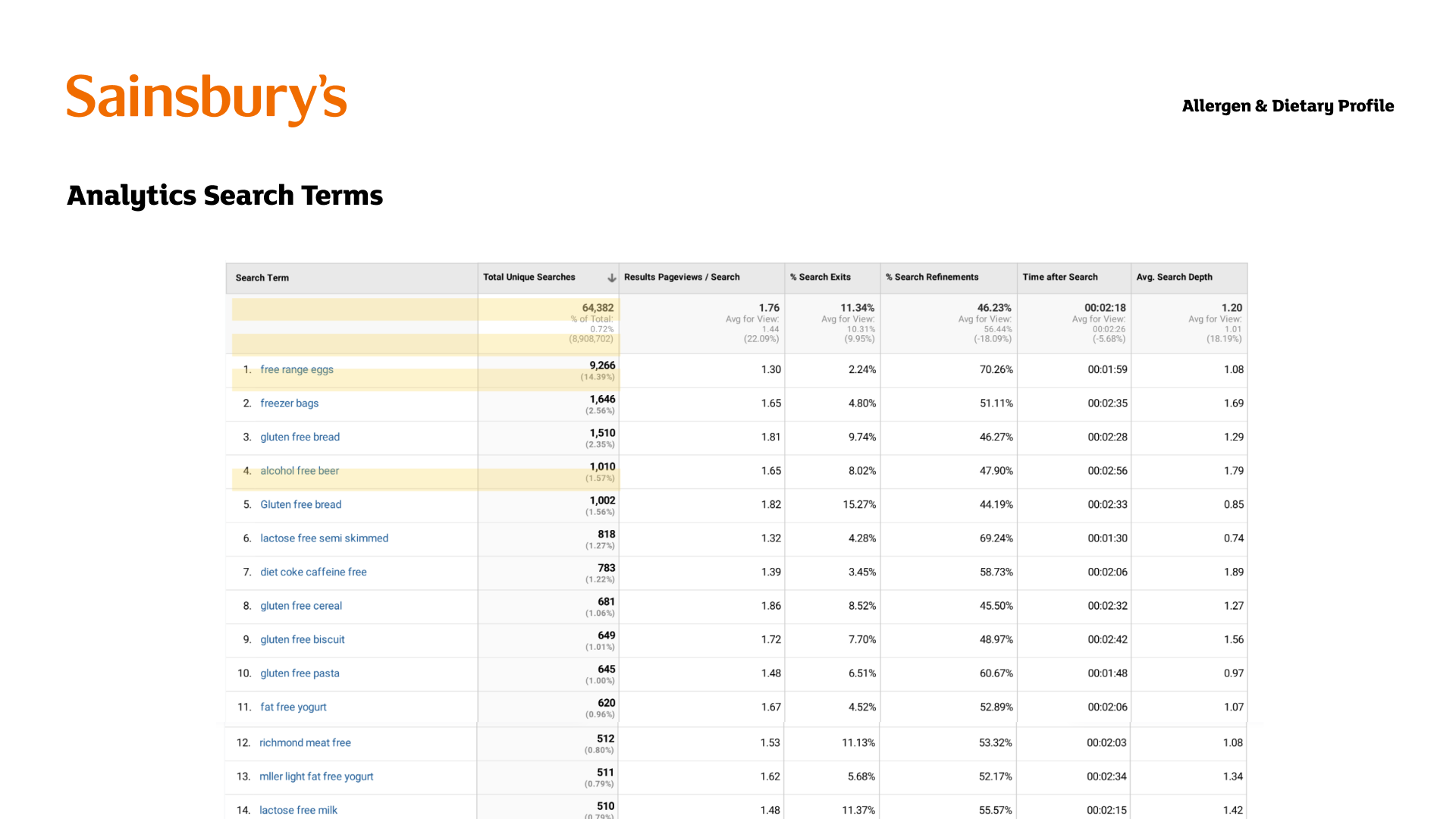Sort by Avg. Search Depth column
1456x819 pixels.
coord(1174,278)
